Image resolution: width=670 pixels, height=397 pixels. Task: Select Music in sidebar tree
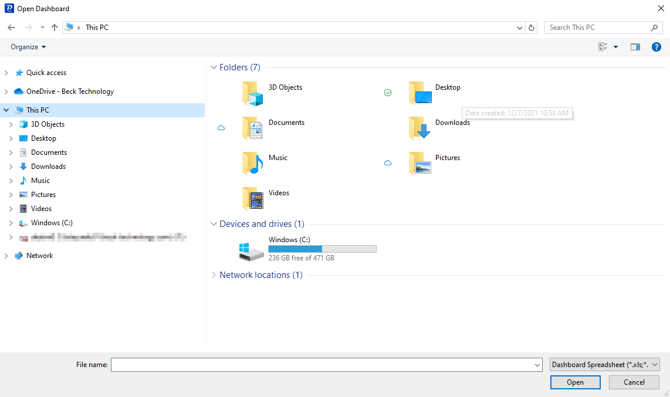pos(40,181)
